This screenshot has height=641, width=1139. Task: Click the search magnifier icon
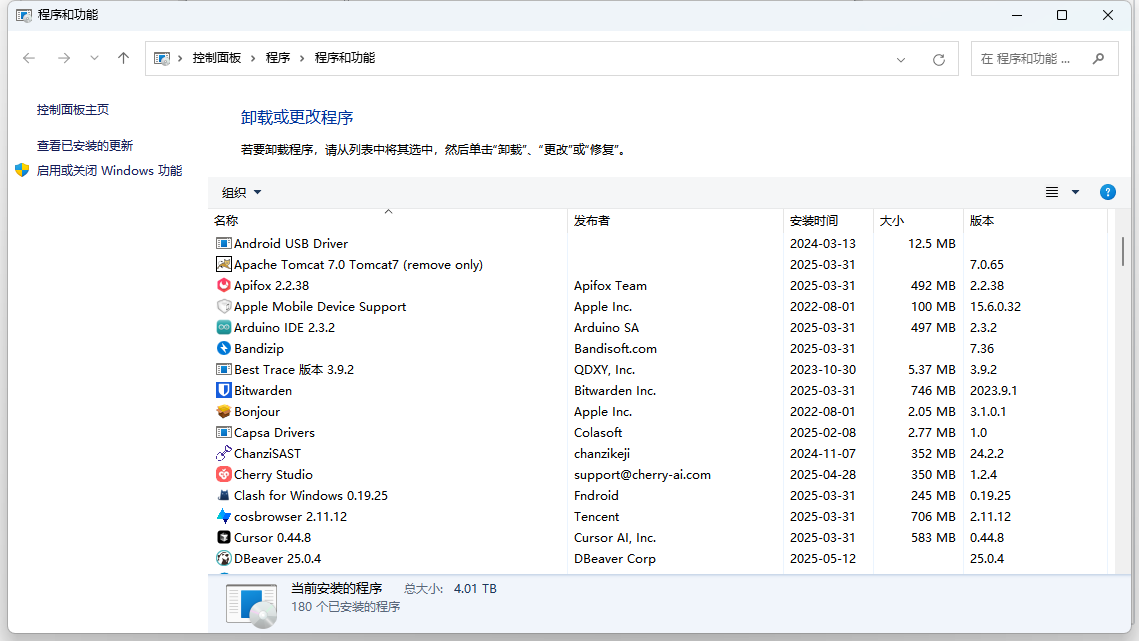click(1098, 58)
